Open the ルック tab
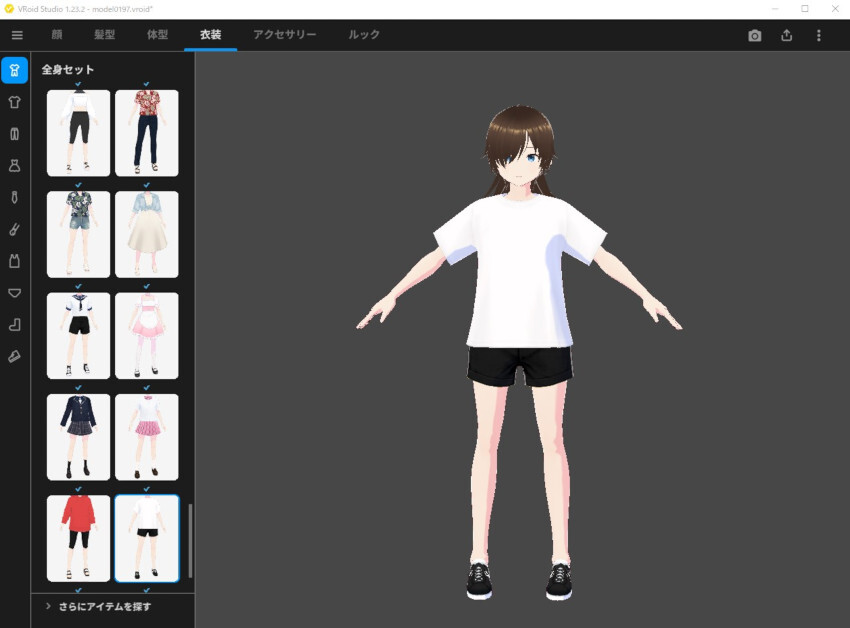This screenshot has width=850, height=628. (x=364, y=35)
